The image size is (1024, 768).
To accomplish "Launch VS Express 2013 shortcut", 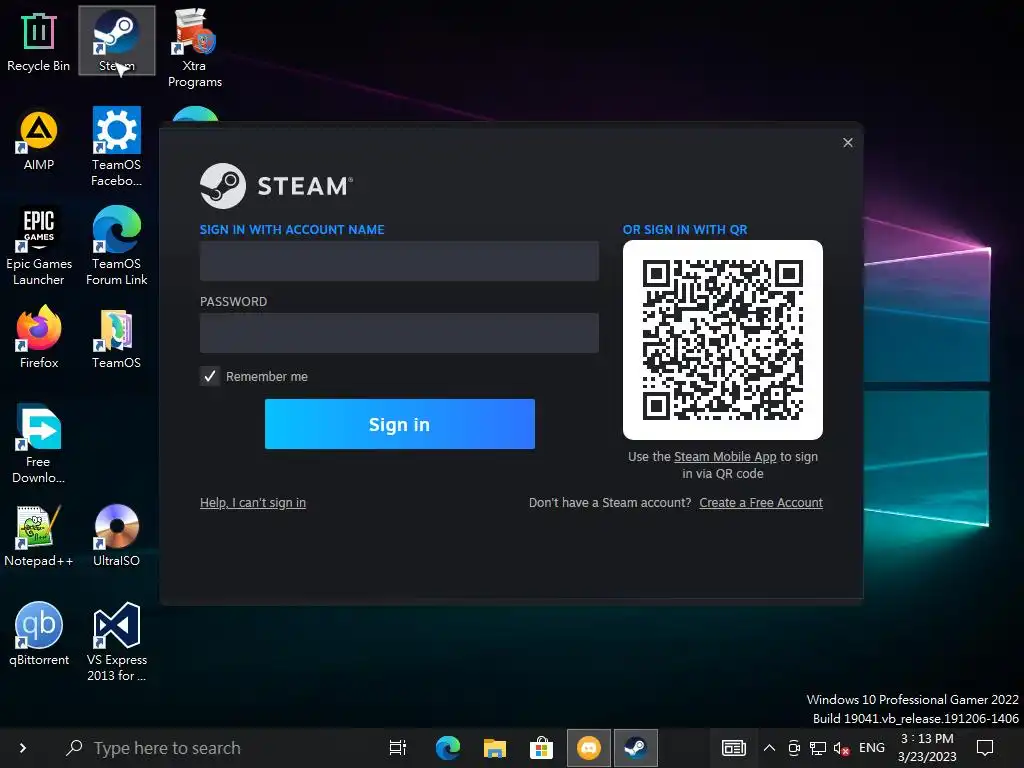I will [x=116, y=642].
